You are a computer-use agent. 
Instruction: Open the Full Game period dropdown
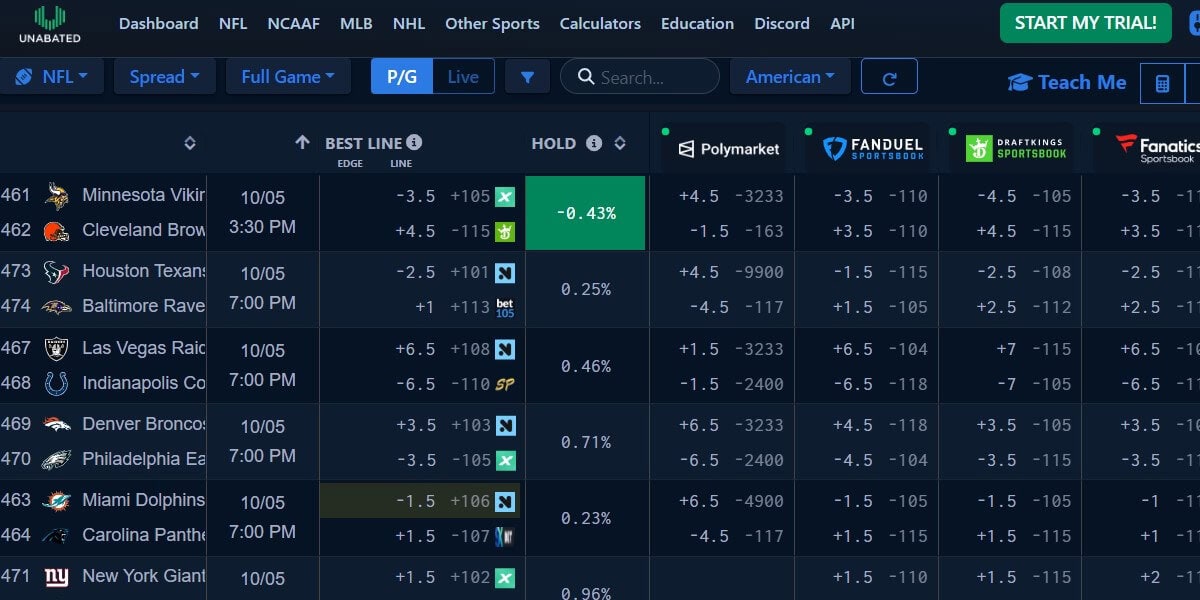coord(289,77)
